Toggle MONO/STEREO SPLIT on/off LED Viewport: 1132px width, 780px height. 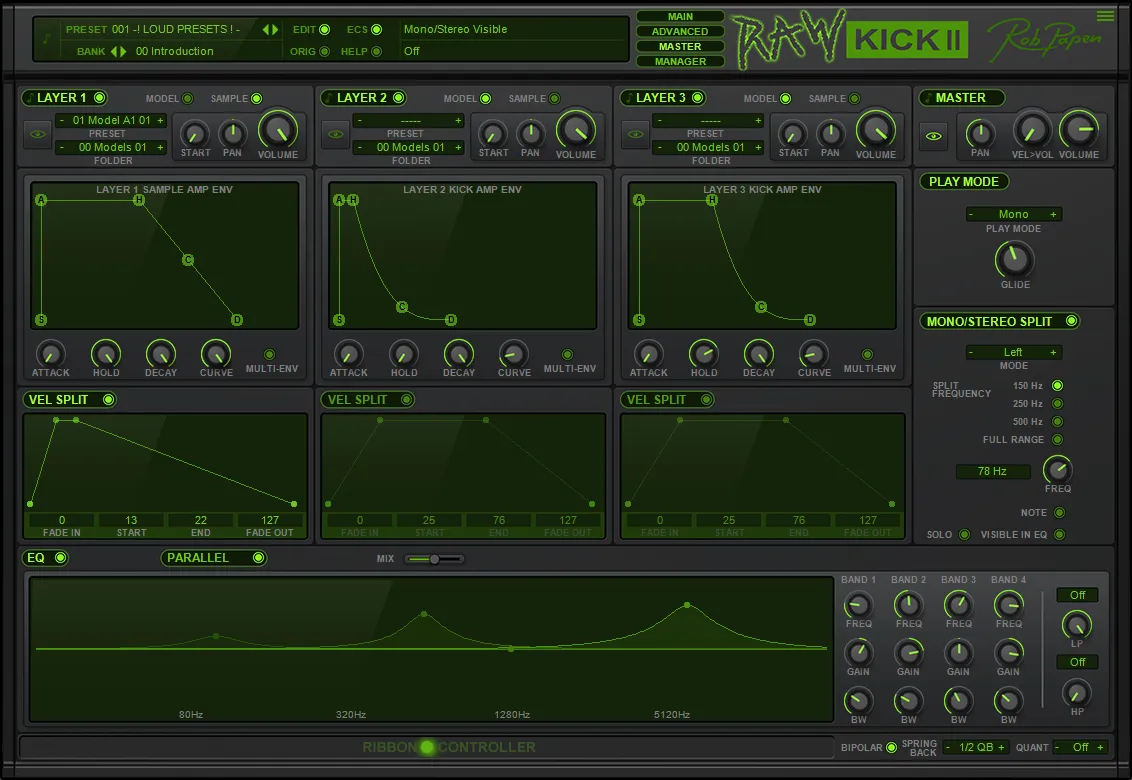(x=1071, y=321)
